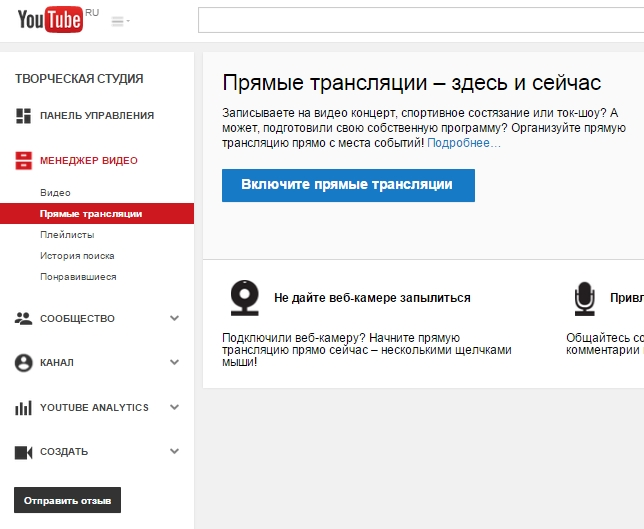Image resolution: width=644 pixels, height=529 pixels.
Task: Open История поиска in the sidebar
Action: click(77, 256)
